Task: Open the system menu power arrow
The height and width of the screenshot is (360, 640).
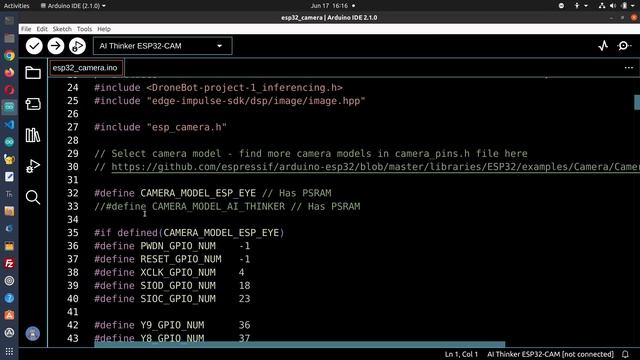Action: (634, 6)
